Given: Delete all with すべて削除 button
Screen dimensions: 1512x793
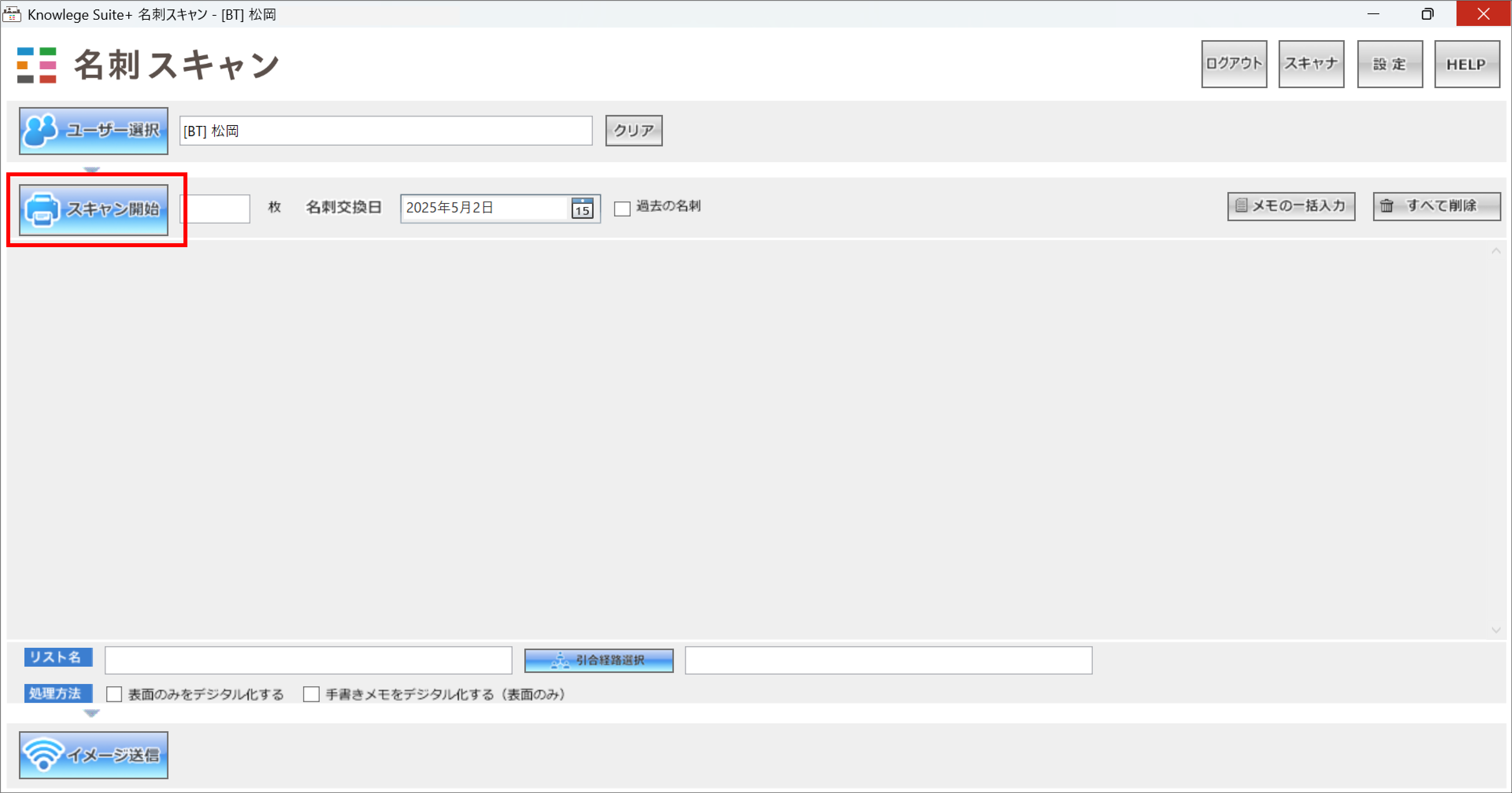Looking at the screenshot, I should coord(1437,206).
